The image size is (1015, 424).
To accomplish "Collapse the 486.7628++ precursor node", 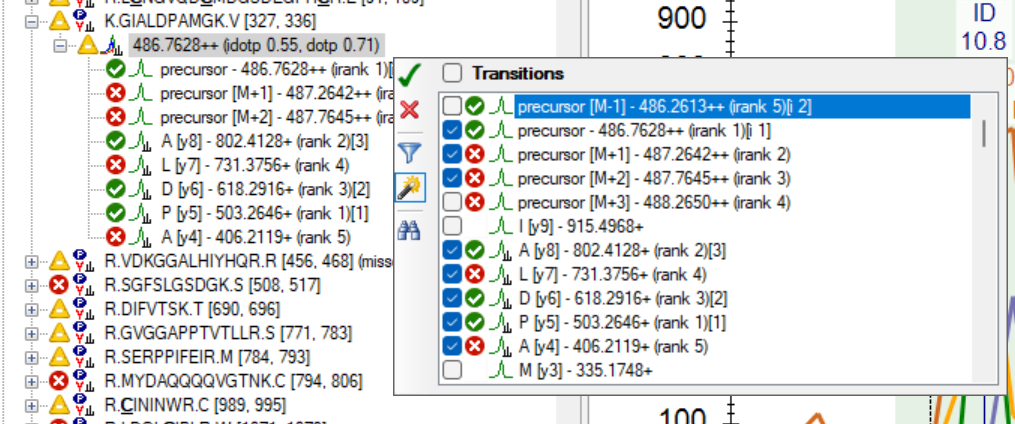I will [60, 45].
